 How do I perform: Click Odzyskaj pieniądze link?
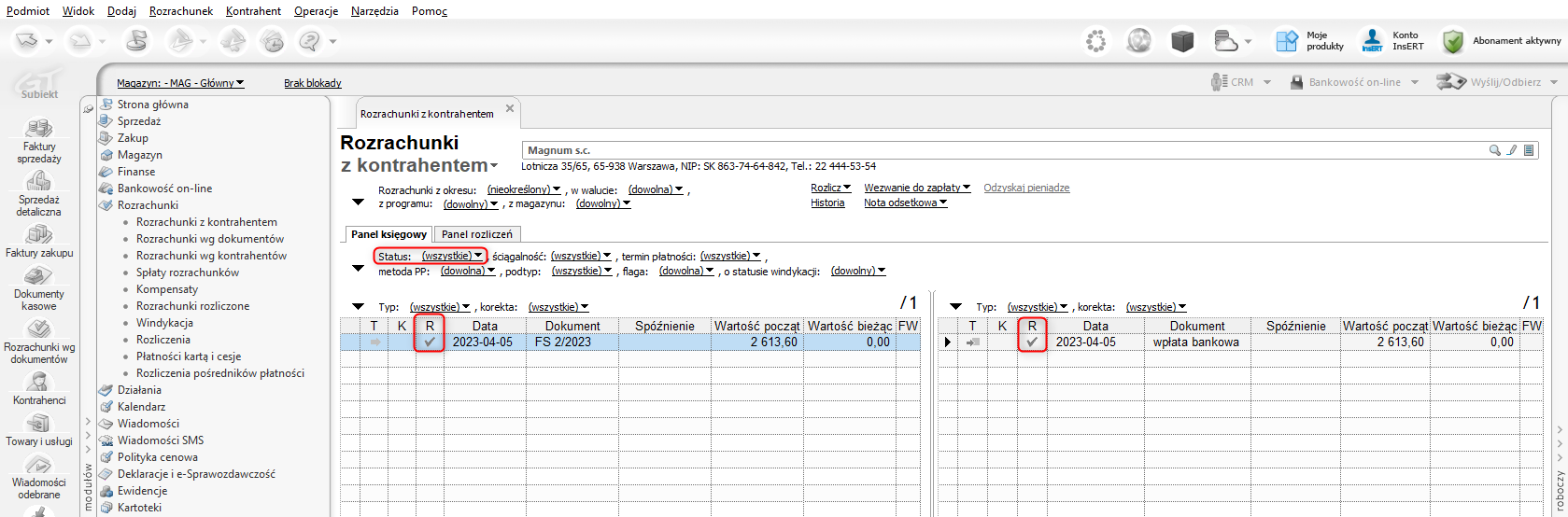(x=1026, y=188)
